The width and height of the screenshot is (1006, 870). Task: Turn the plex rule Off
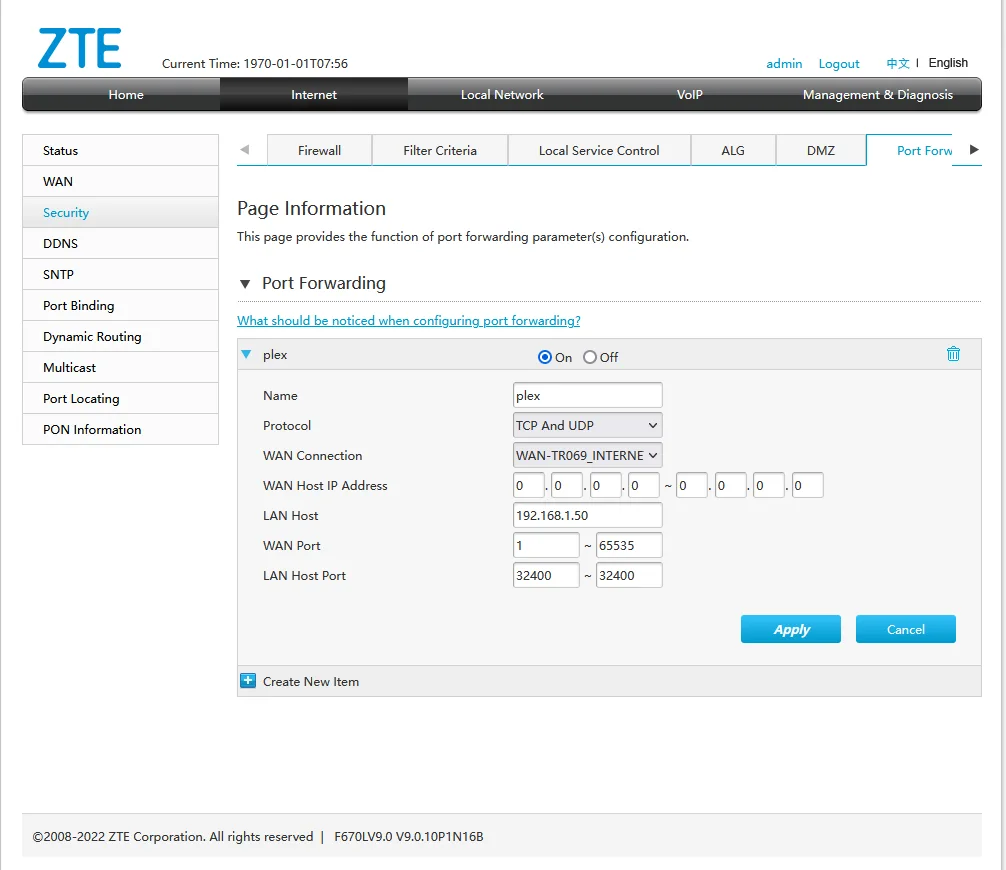[x=590, y=357]
